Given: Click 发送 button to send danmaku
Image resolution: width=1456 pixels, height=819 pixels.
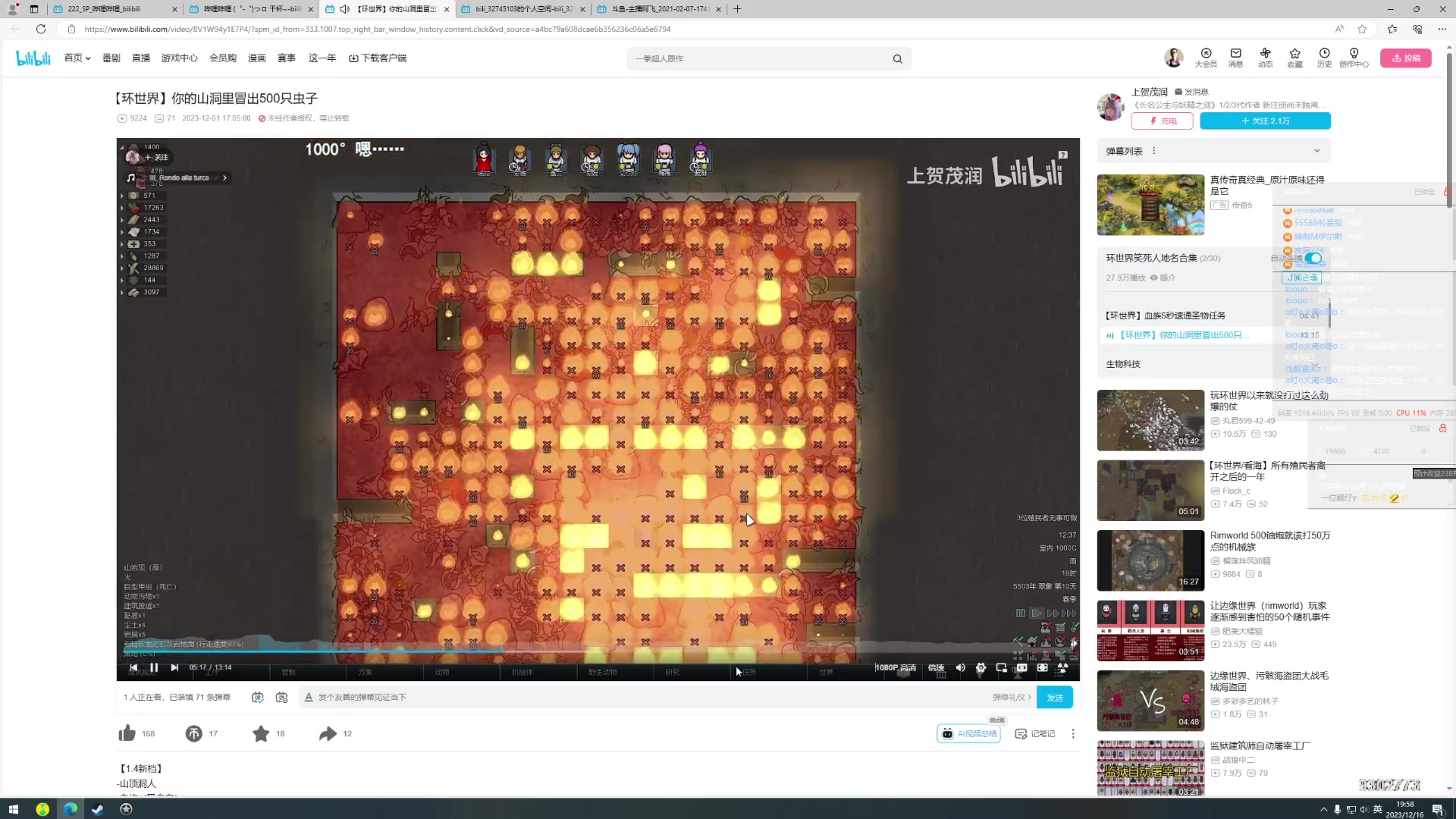Looking at the screenshot, I should pos(1055,697).
